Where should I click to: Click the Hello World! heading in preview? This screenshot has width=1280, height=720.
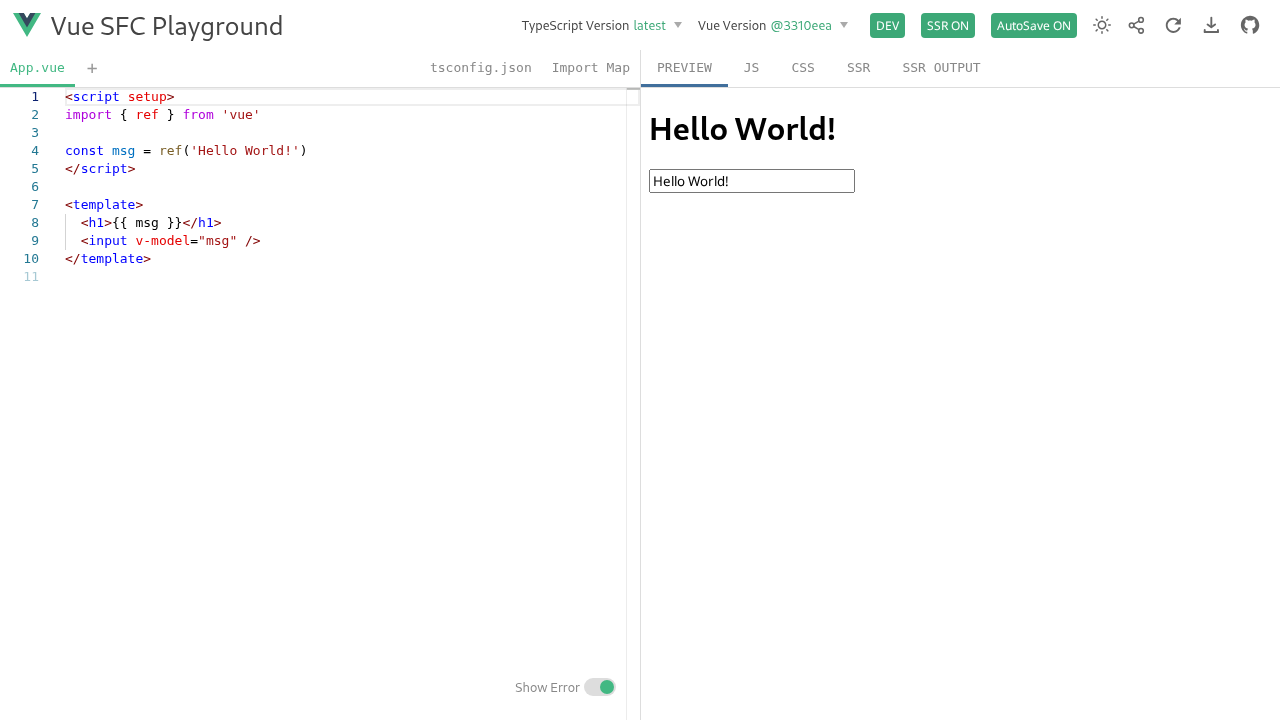pyautogui.click(x=742, y=129)
